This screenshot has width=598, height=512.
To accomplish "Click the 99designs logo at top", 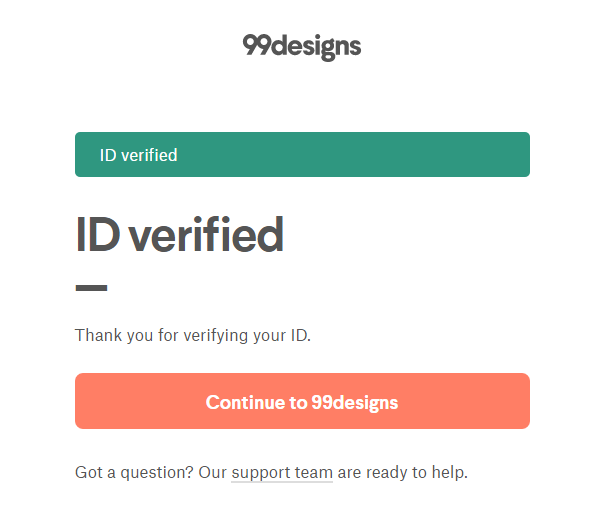I will (x=302, y=47).
